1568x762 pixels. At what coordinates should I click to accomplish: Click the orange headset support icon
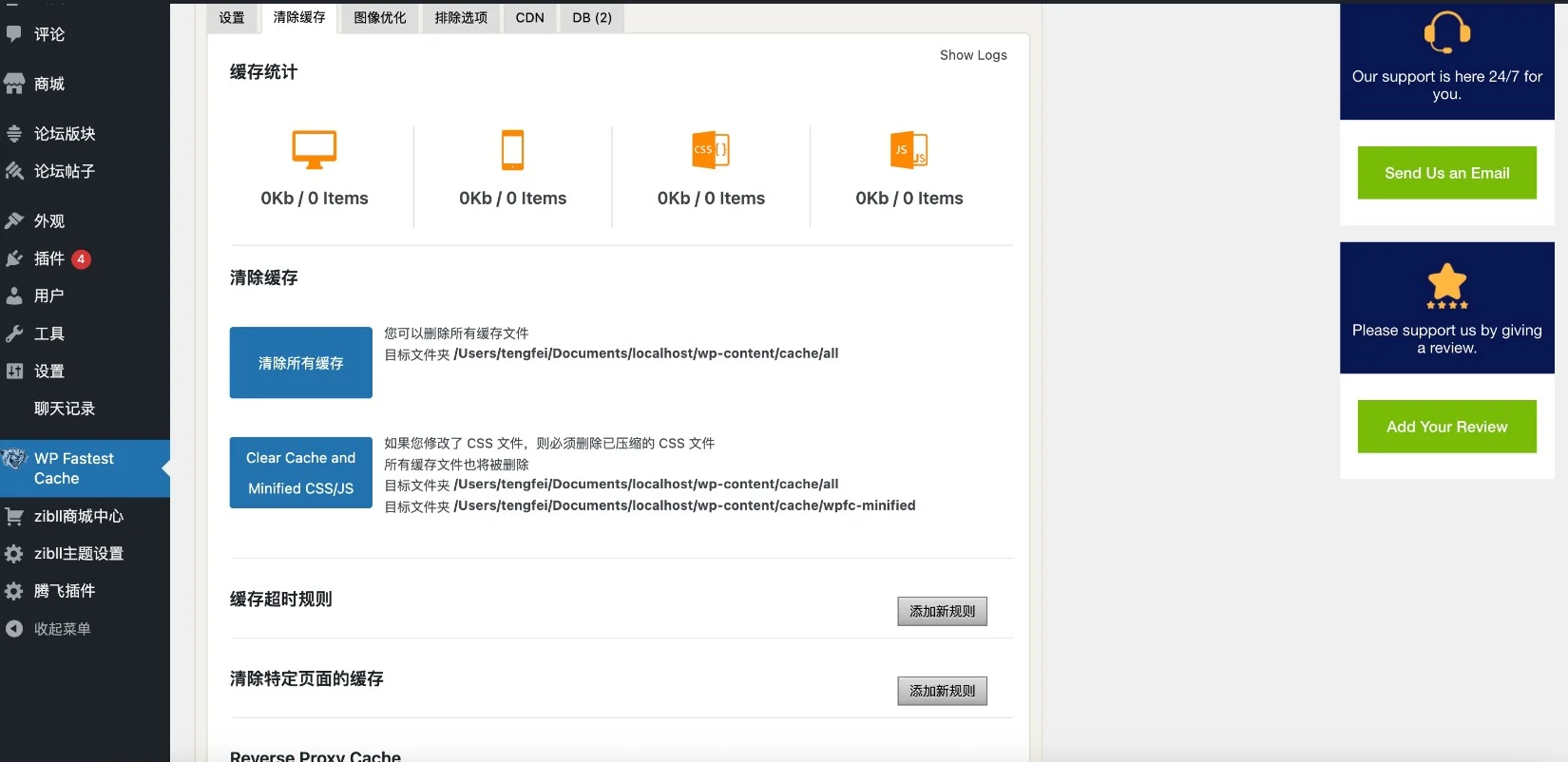pos(1447,32)
